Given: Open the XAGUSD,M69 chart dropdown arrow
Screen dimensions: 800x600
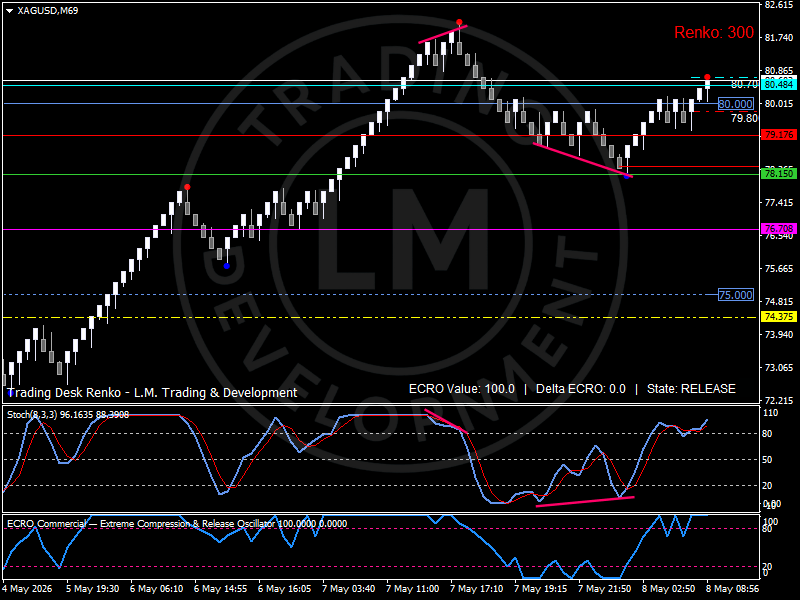Looking at the screenshot, I should tap(10, 11).
